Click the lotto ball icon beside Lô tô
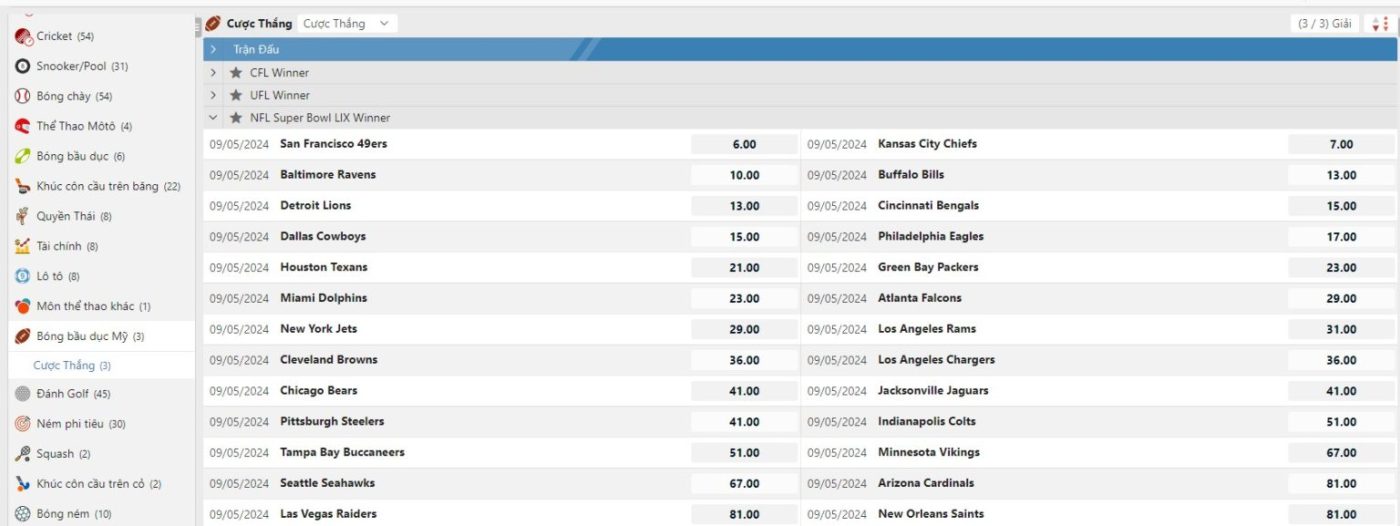This screenshot has width=1400, height=526. tap(23, 277)
